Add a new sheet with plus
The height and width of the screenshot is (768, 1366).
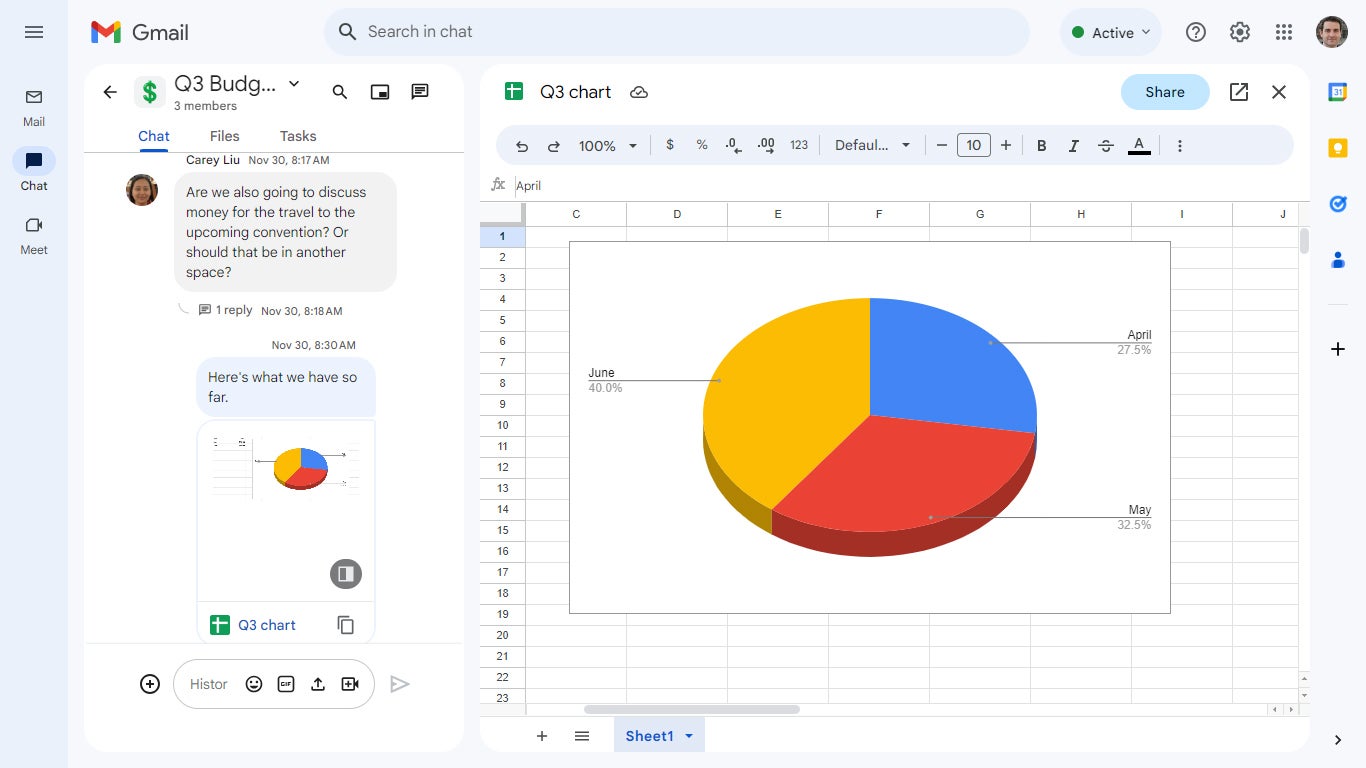point(542,736)
